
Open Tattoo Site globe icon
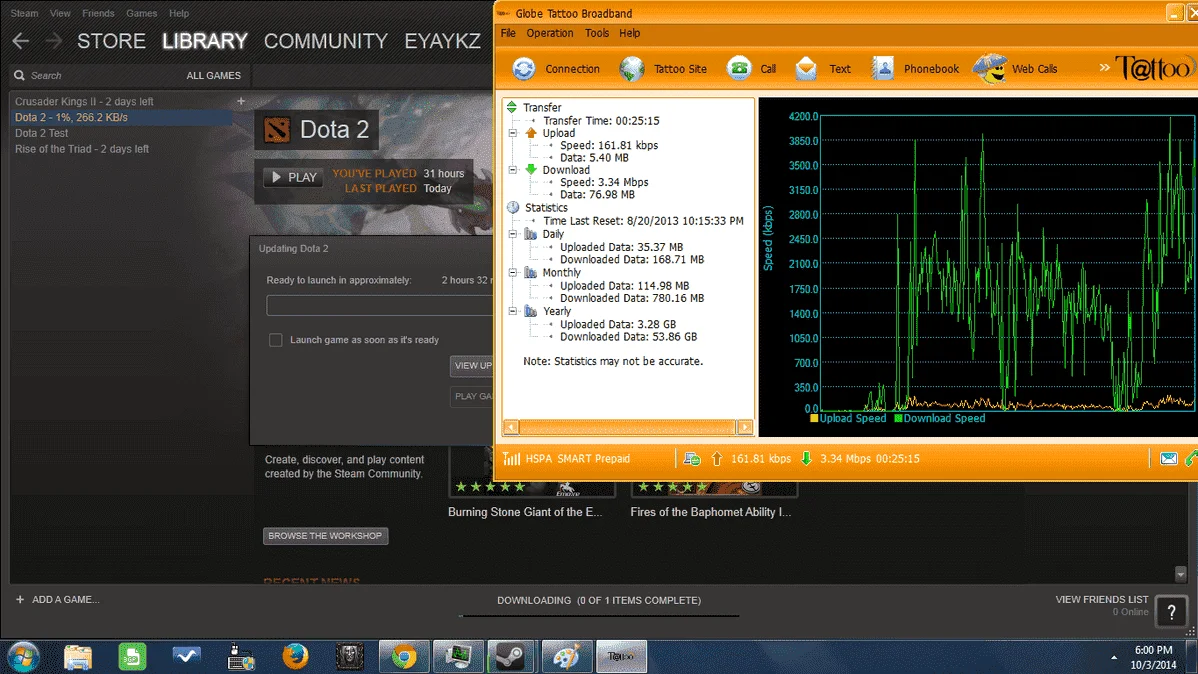[632, 69]
